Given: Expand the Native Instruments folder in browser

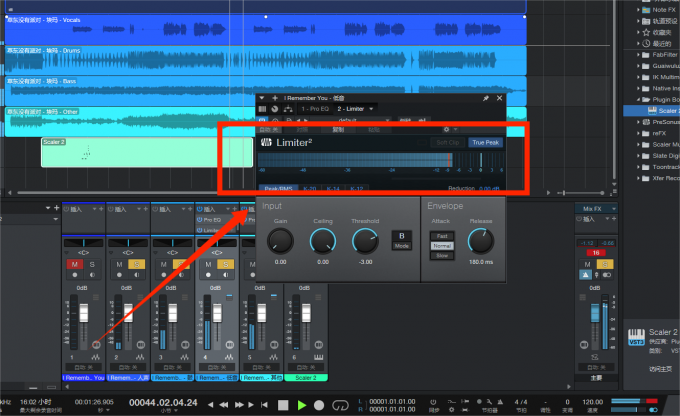Looking at the screenshot, I should coord(639,88).
